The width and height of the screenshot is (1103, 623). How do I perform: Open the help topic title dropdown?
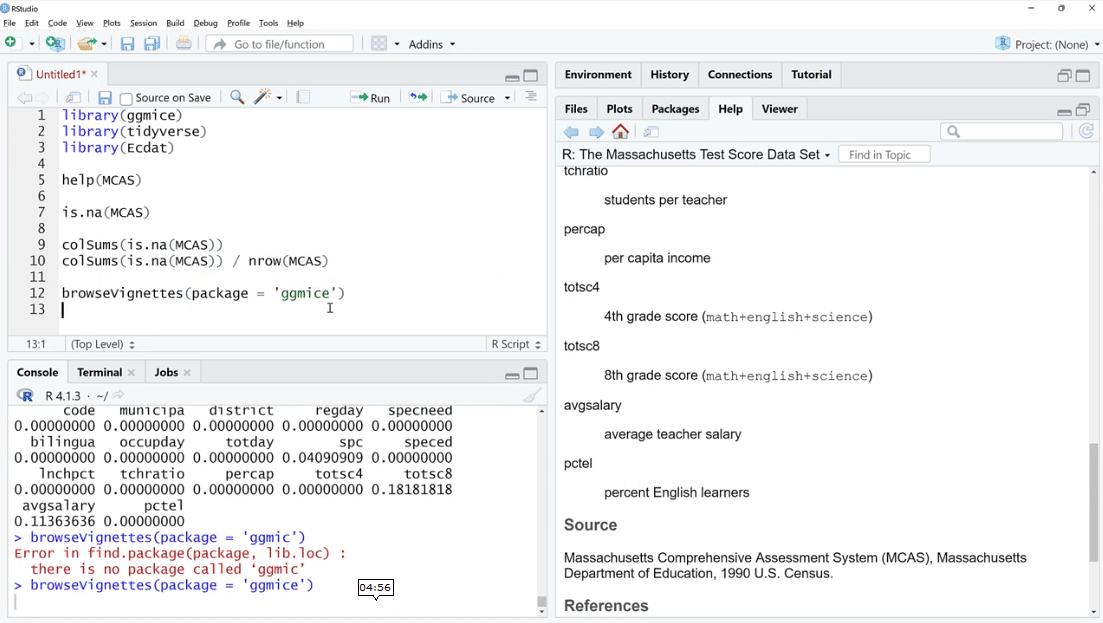click(x=696, y=155)
